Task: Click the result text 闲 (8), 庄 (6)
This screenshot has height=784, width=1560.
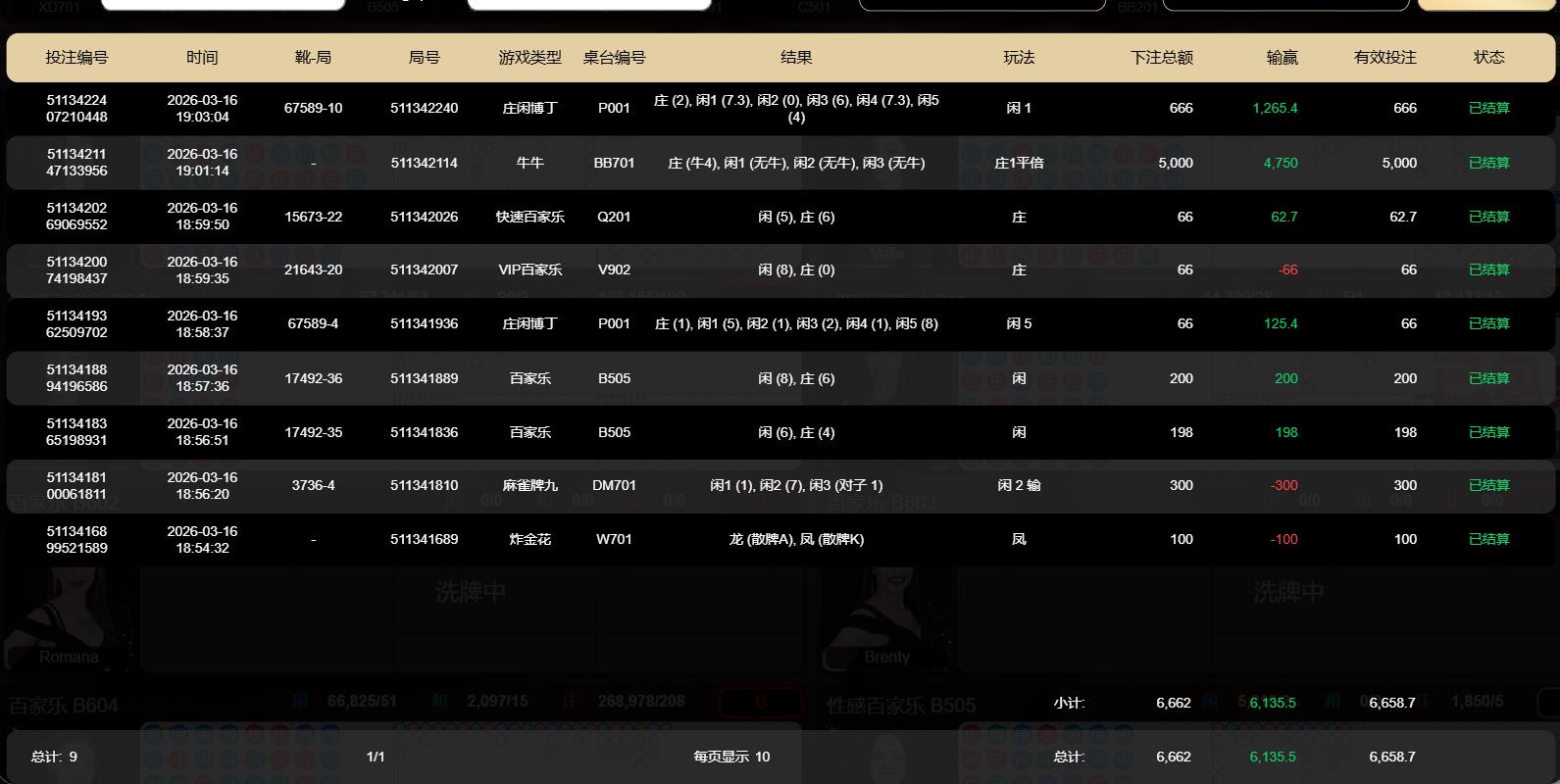Action: point(796,378)
